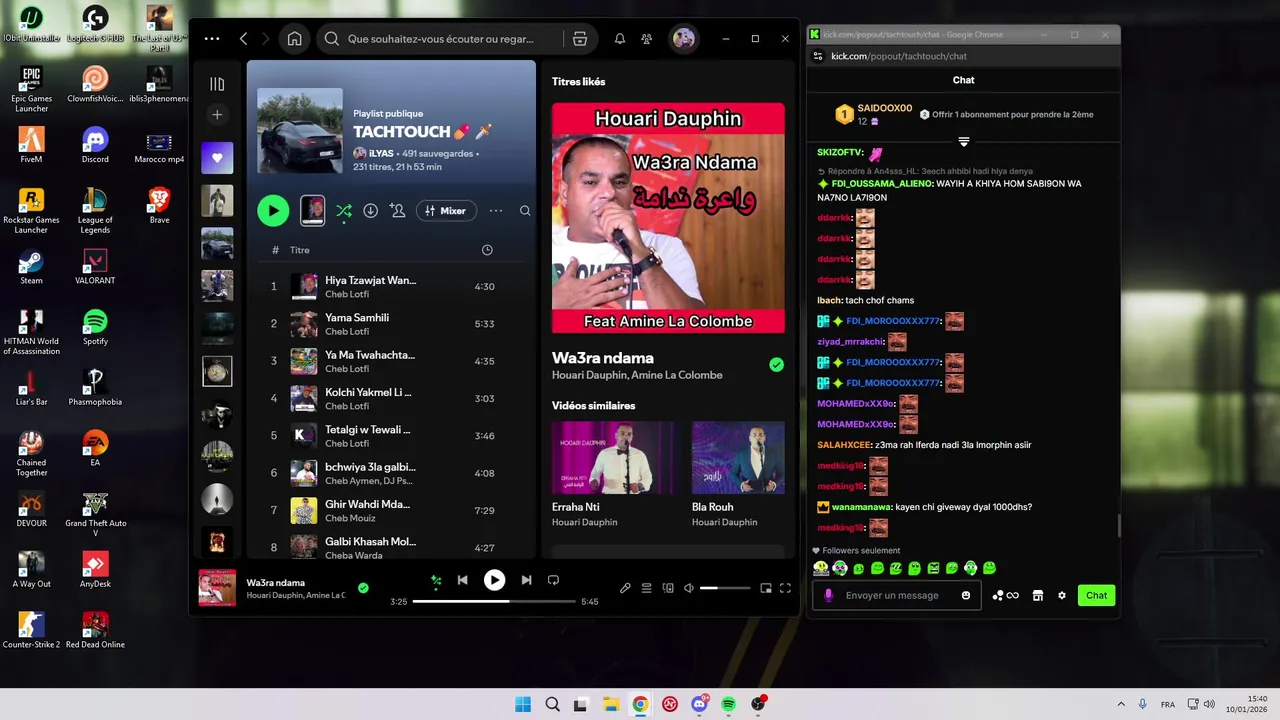Open Spotify notifications bell
This screenshot has height=720, width=1280.
click(620, 39)
